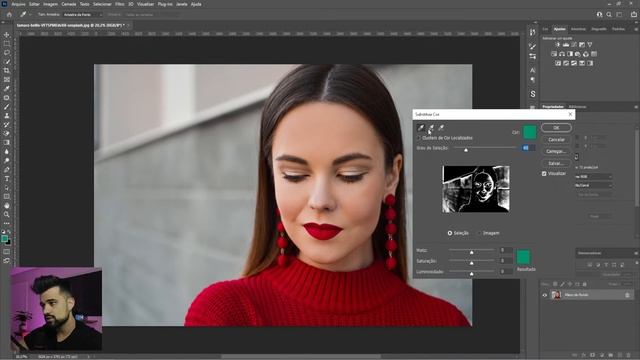
Task: Select the Seleção radio button
Action: [x=450, y=233]
